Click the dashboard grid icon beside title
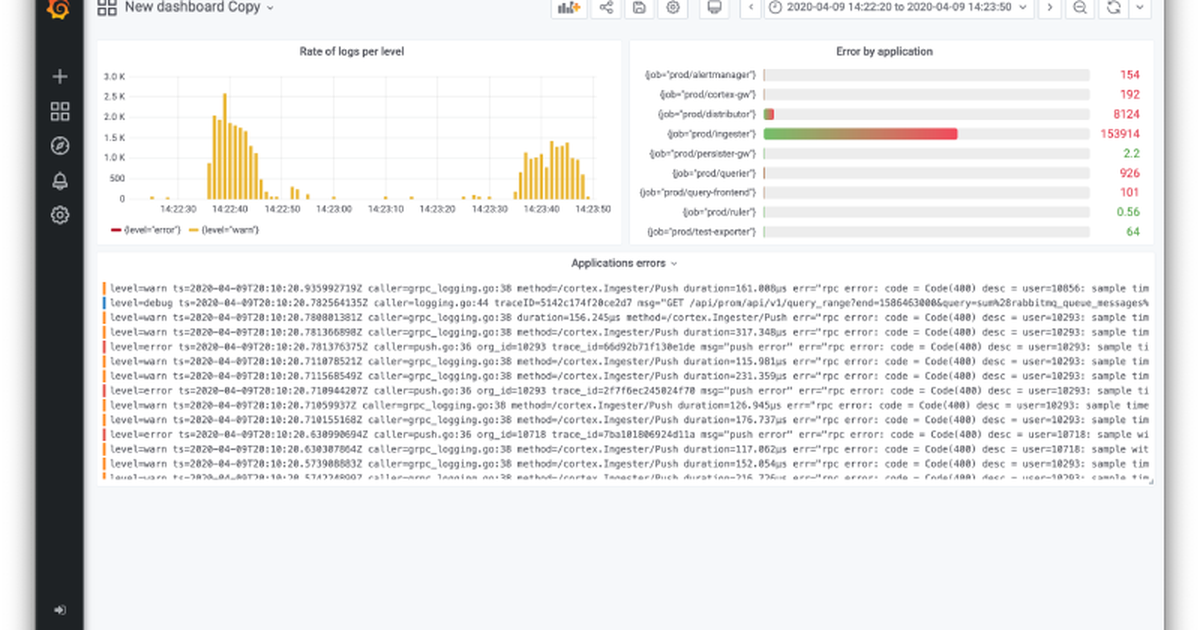The height and width of the screenshot is (630, 1200). tap(107, 8)
